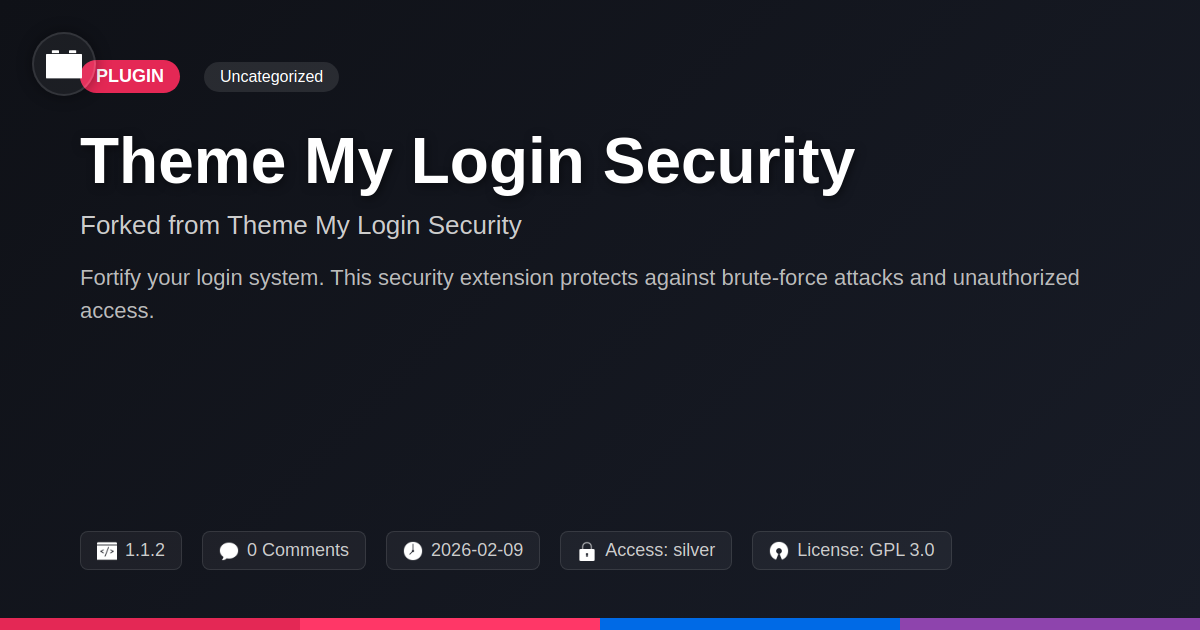Click the comments speech bubble icon
Viewport: 1200px width, 630px height.
[x=229, y=551]
